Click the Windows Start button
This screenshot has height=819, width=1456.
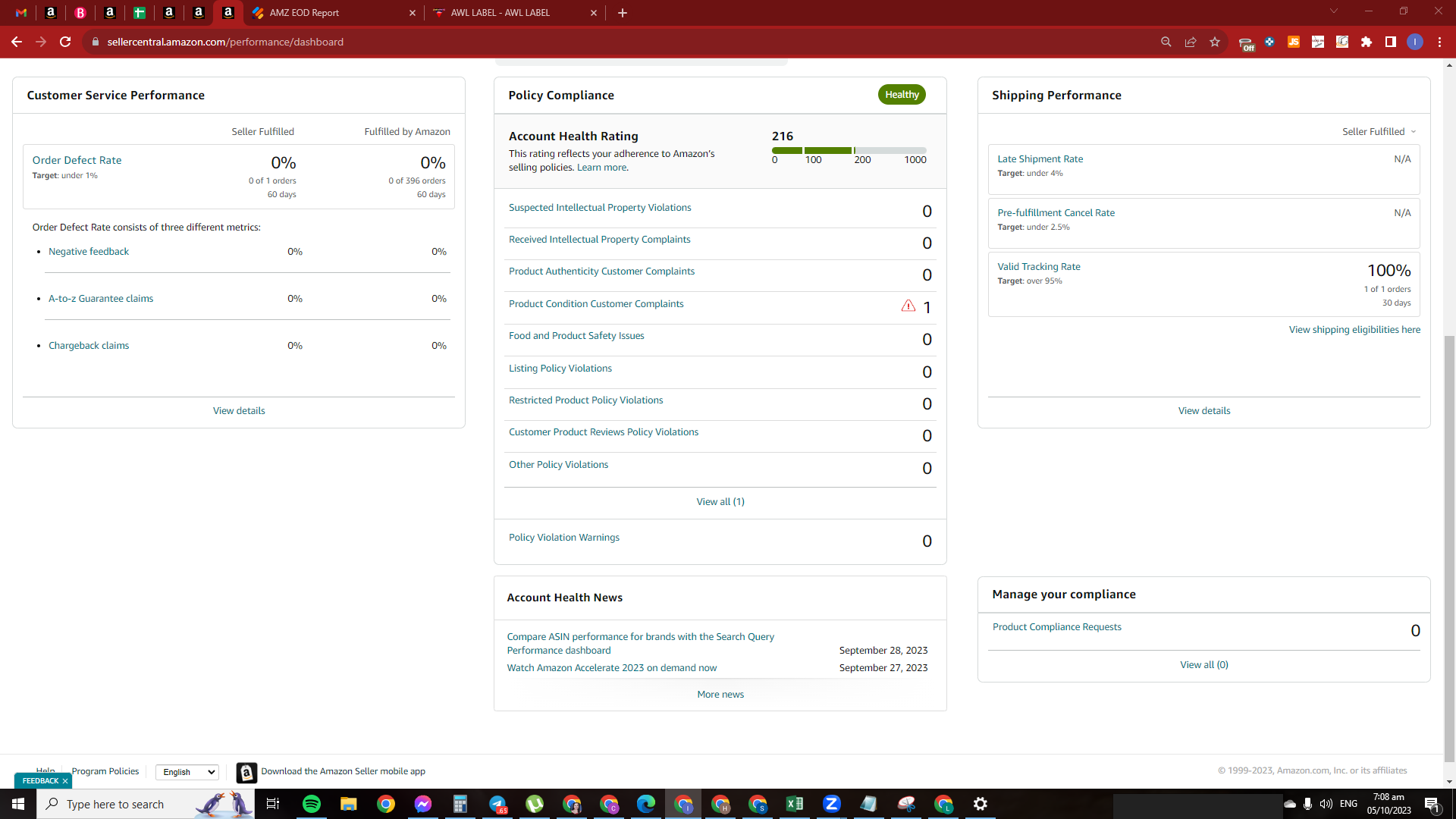point(18,804)
